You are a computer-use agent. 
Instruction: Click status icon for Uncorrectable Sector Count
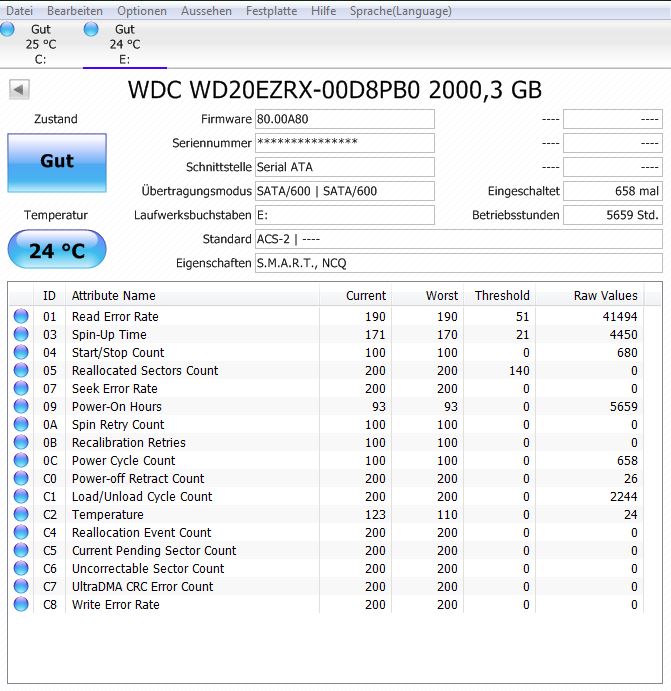(x=21, y=568)
